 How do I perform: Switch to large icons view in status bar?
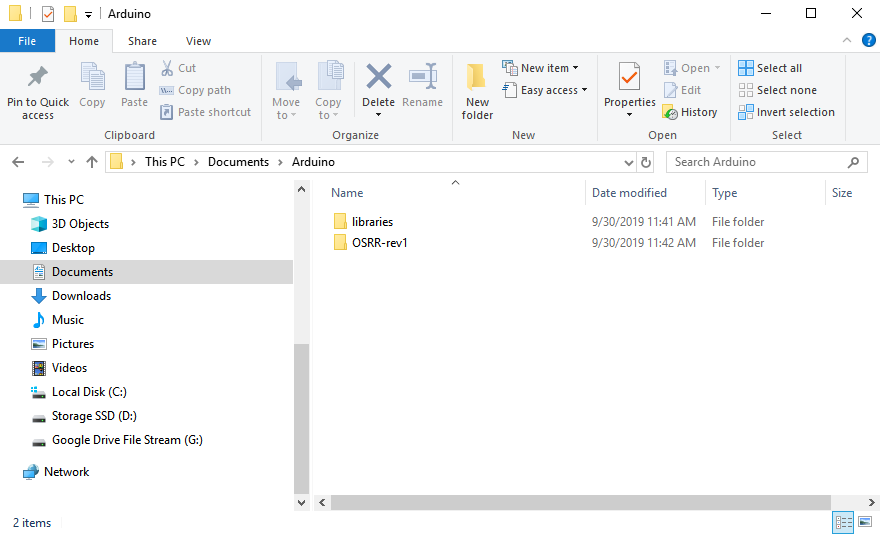click(x=865, y=522)
